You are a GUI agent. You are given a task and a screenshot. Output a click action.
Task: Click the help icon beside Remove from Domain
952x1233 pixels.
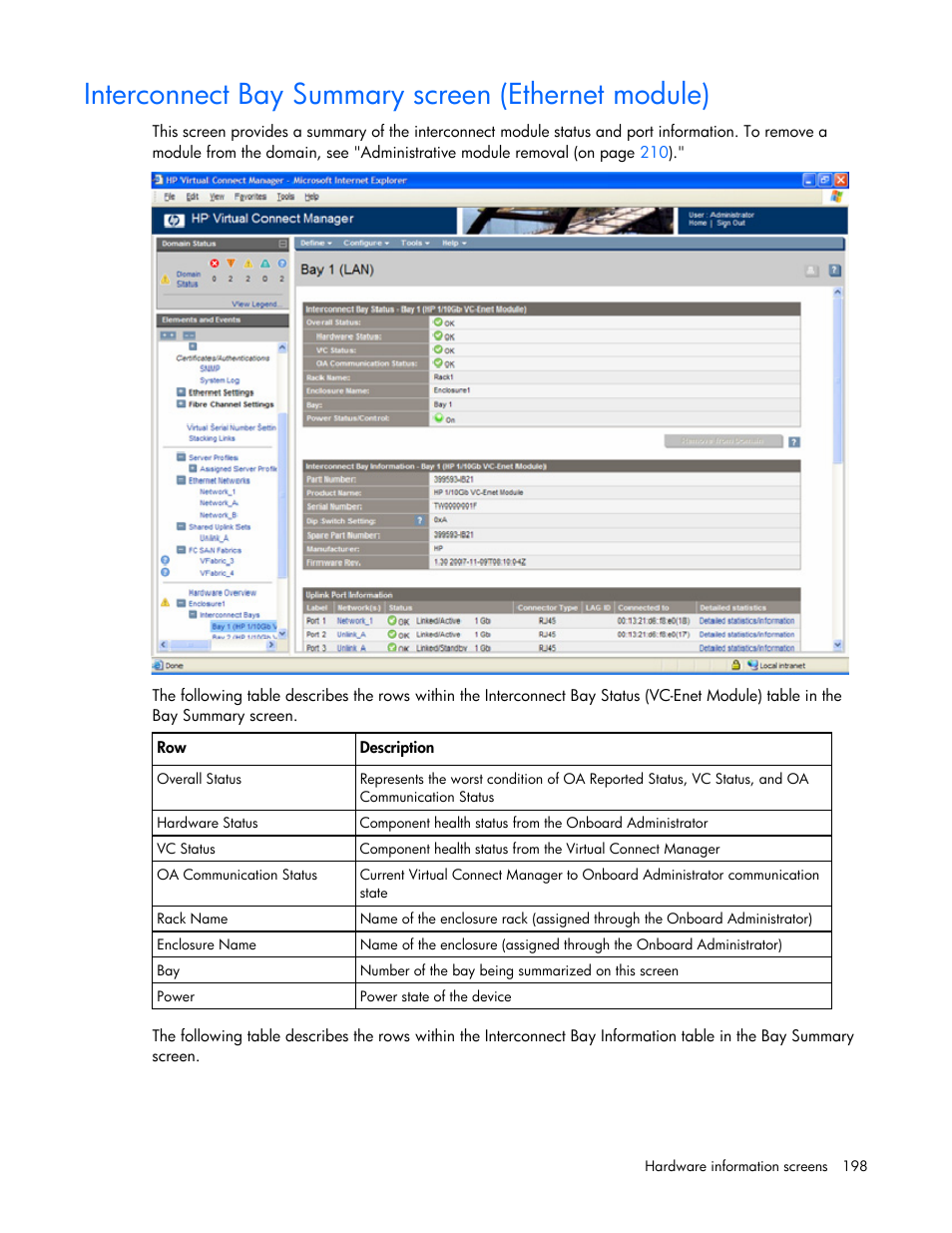pyautogui.click(x=794, y=441)
